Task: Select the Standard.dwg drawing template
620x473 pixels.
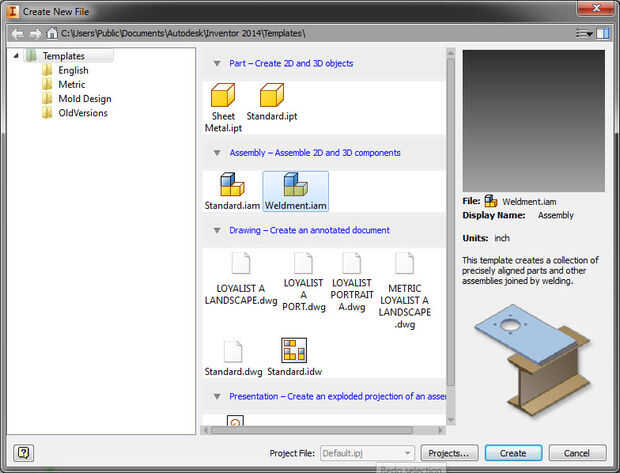Action: point(233,358)
